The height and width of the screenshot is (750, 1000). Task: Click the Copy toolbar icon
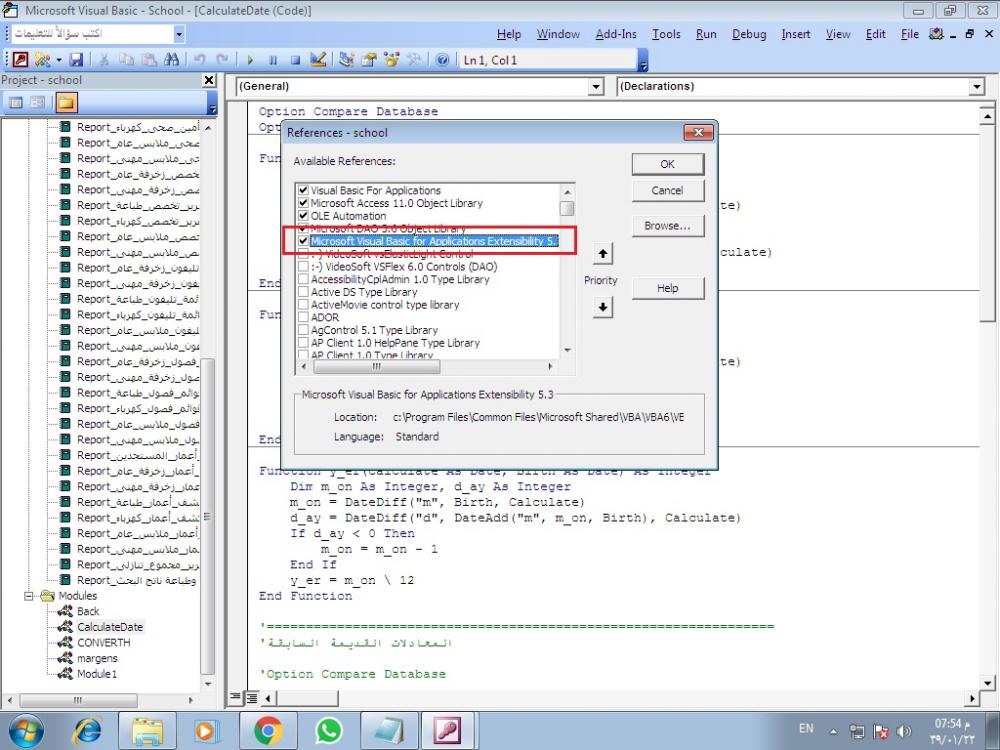click(x=126, y=60)
